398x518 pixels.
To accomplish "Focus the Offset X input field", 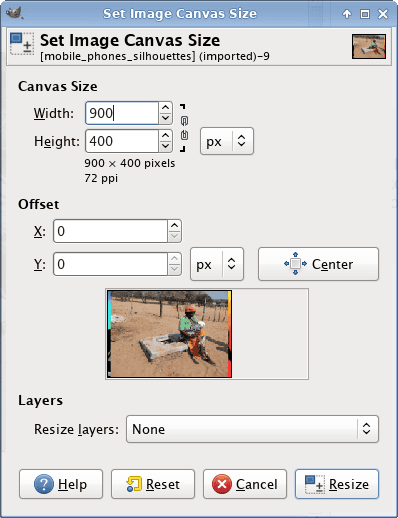I will pos(110,231).
